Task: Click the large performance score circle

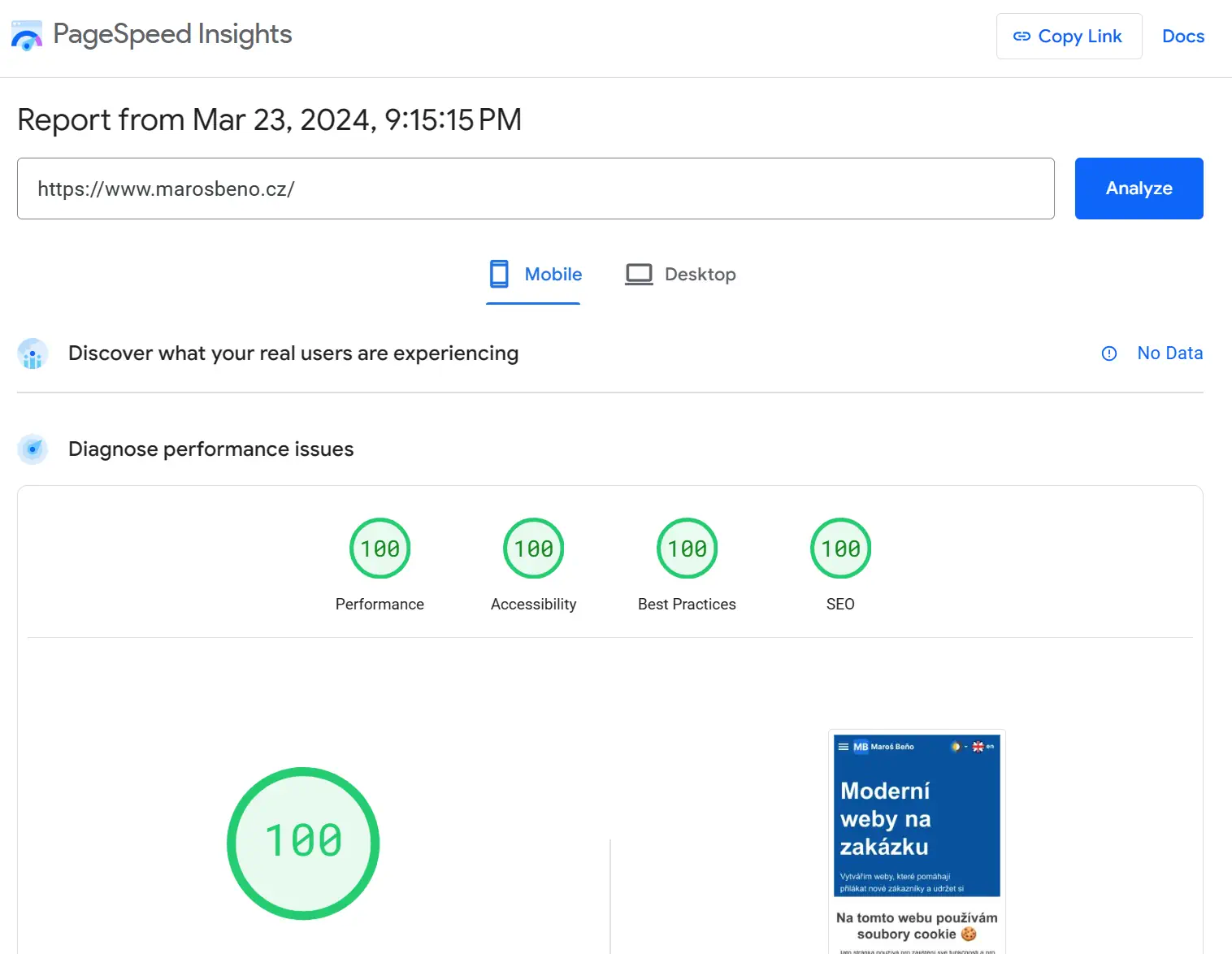Action: coord(303,843)
